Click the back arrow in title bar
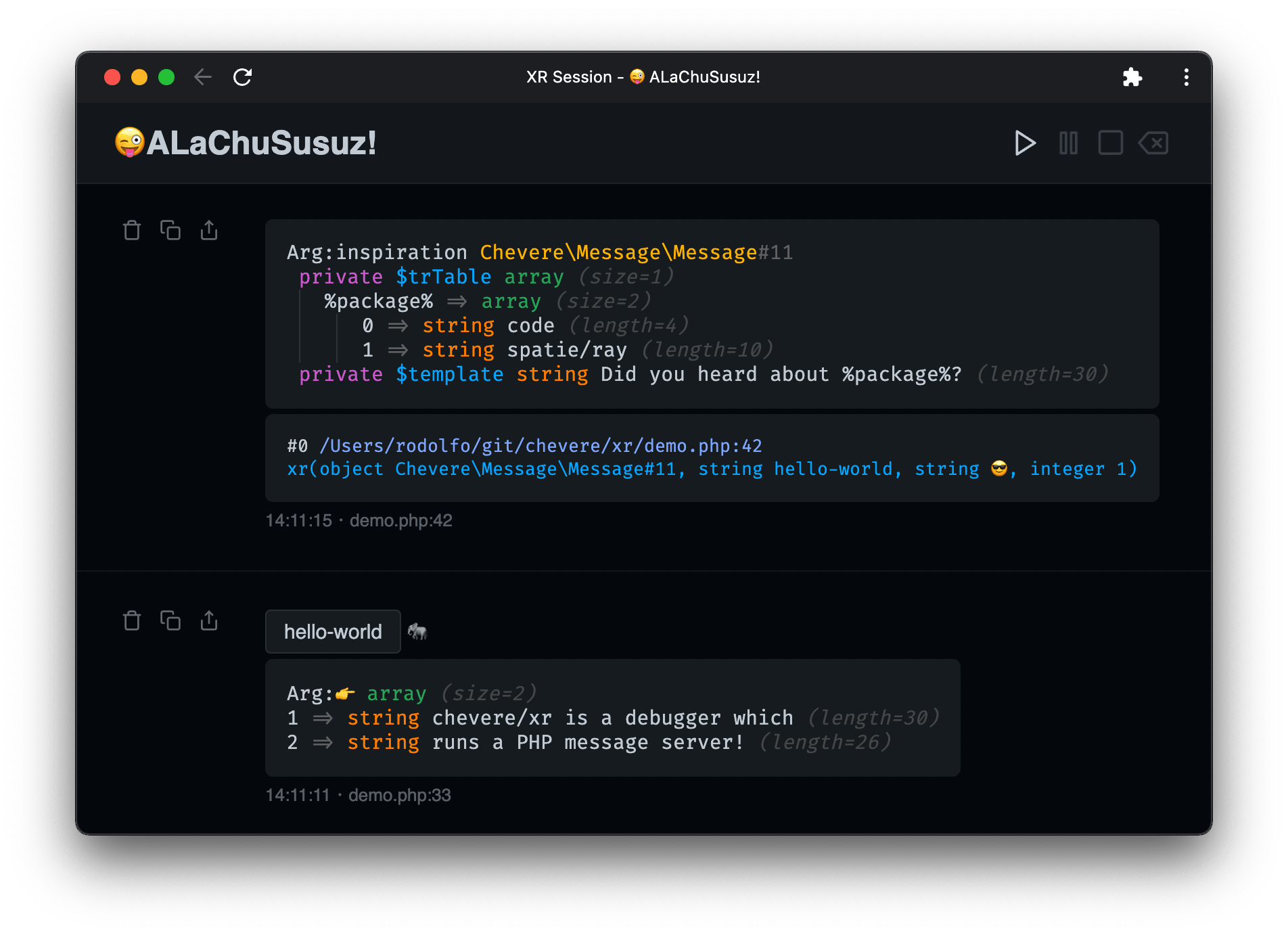The width and height of the screenshot is (1288, 935). [x=203, y=77]
